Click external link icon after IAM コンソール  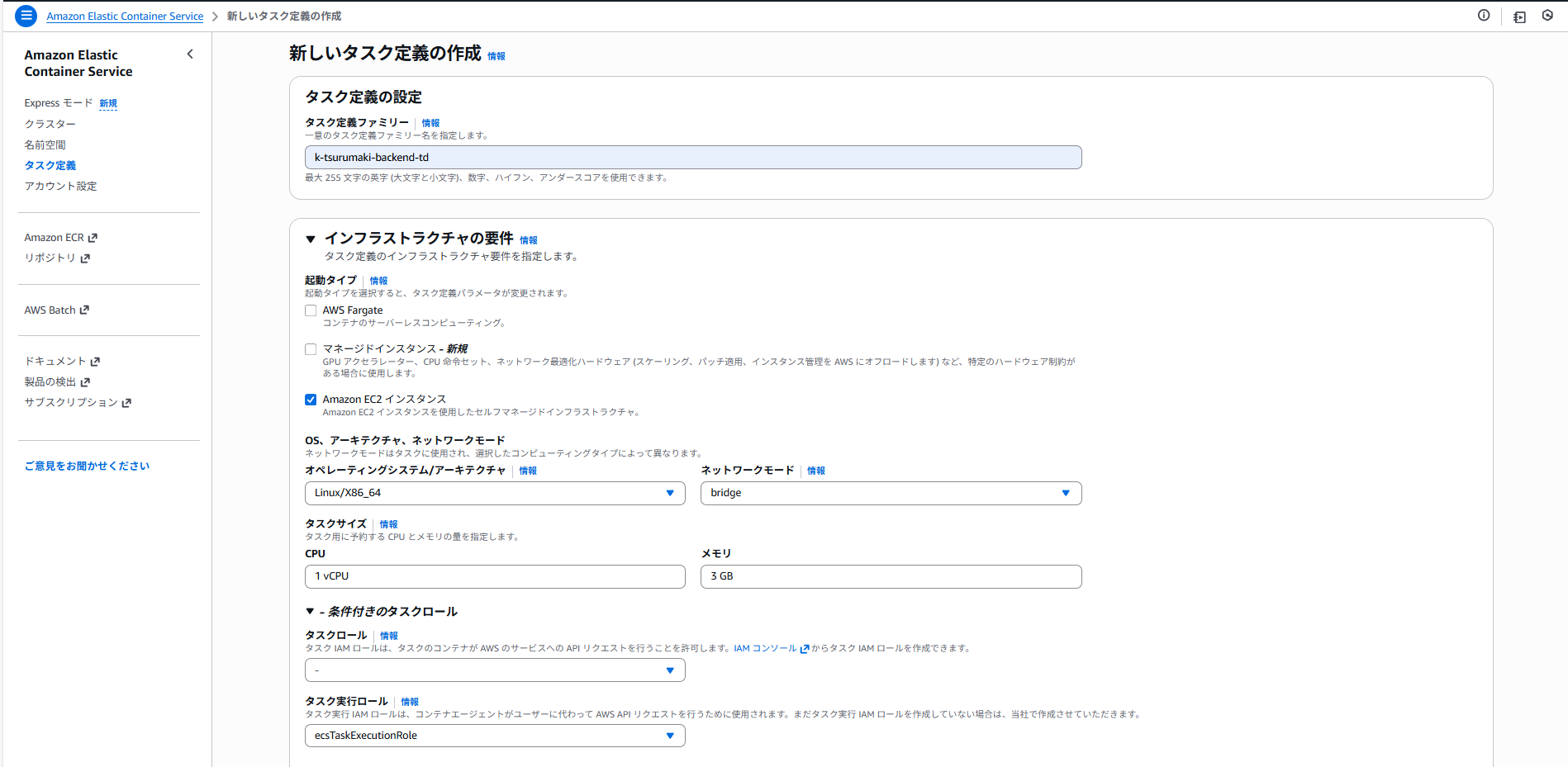coord(805,649)
